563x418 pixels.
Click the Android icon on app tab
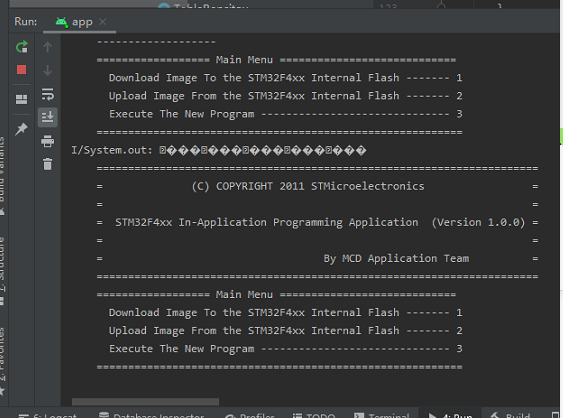click(61, 22)
